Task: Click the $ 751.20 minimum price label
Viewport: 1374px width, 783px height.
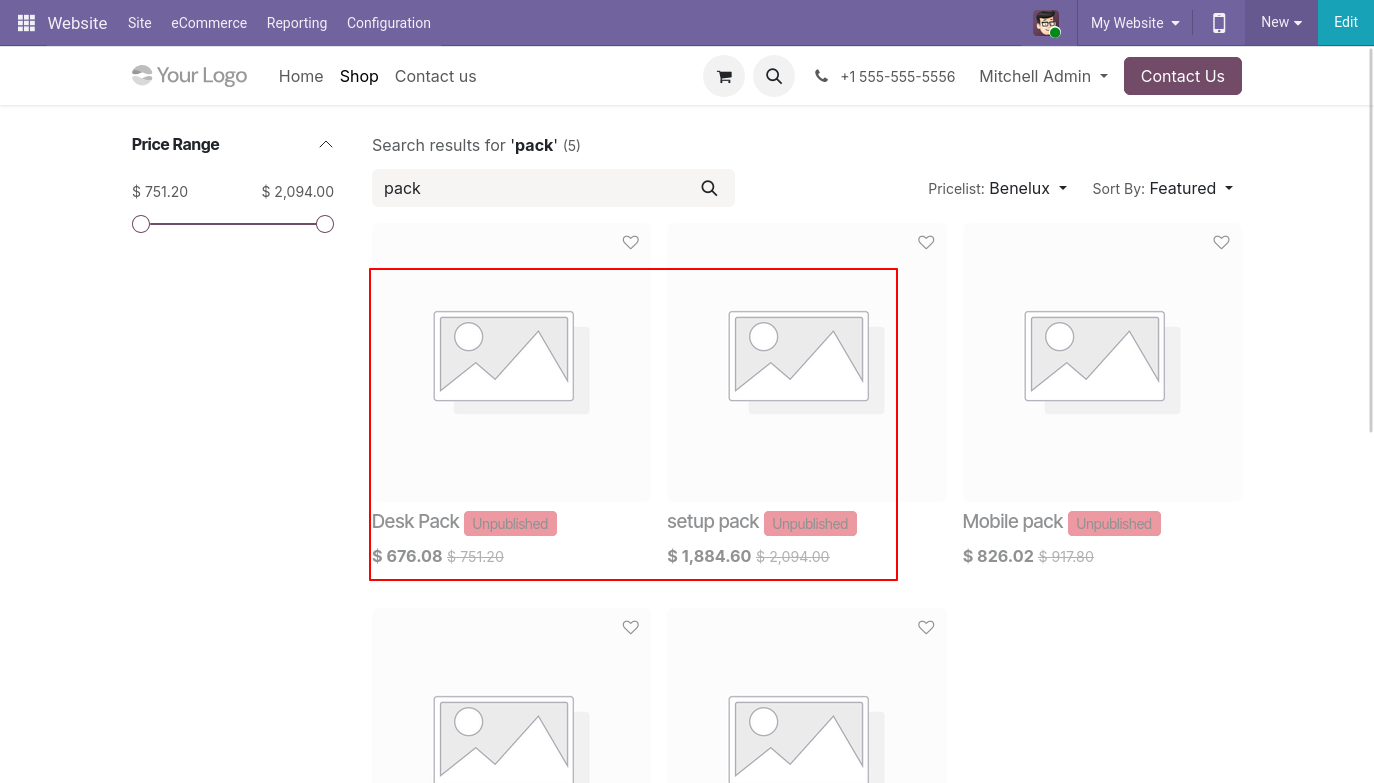Action: (160, 192)
